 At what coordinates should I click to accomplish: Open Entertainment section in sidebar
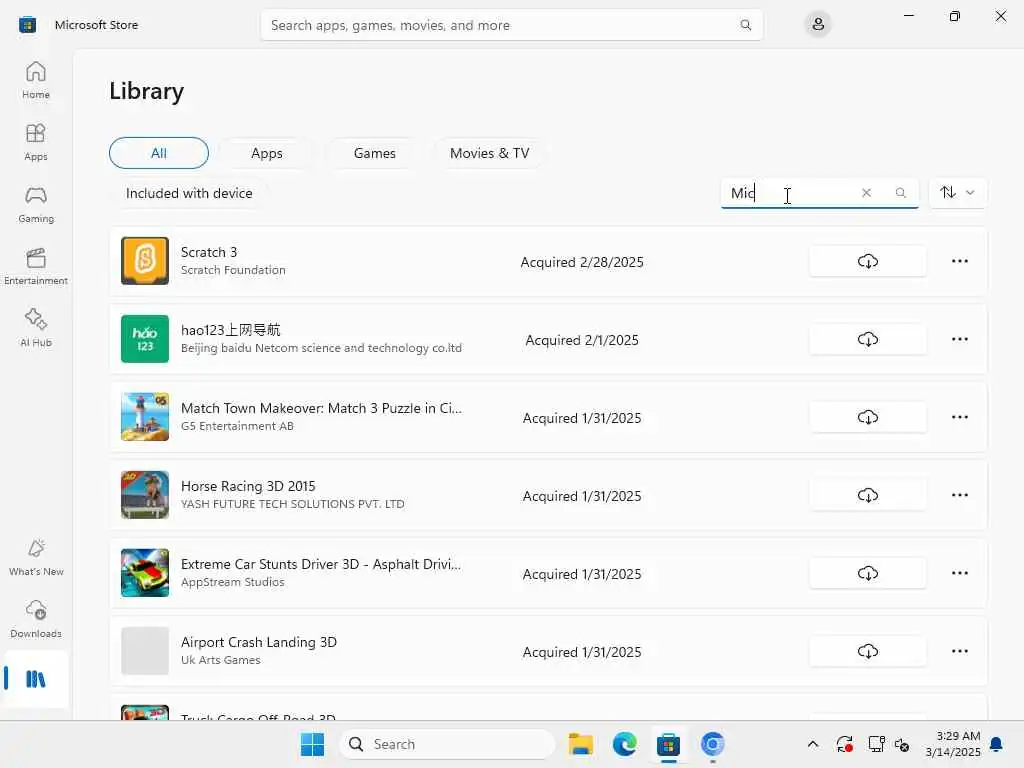click(36, 266)
